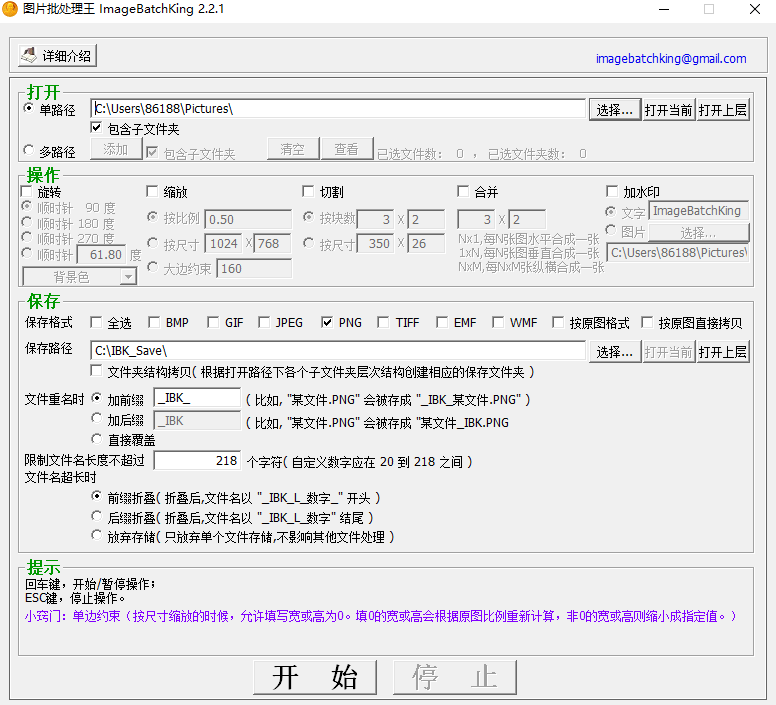Select the 加后缀 radio button

coord(97,421)
